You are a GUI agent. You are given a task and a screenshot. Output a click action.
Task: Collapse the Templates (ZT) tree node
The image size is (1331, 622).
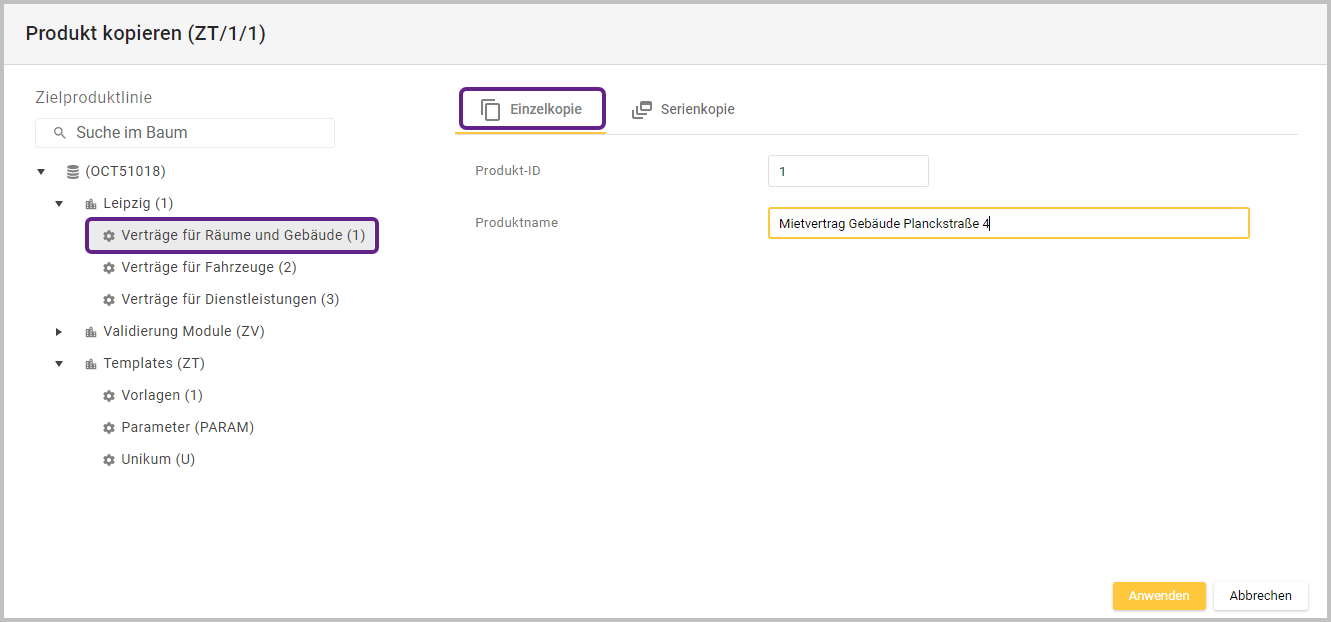59,364
